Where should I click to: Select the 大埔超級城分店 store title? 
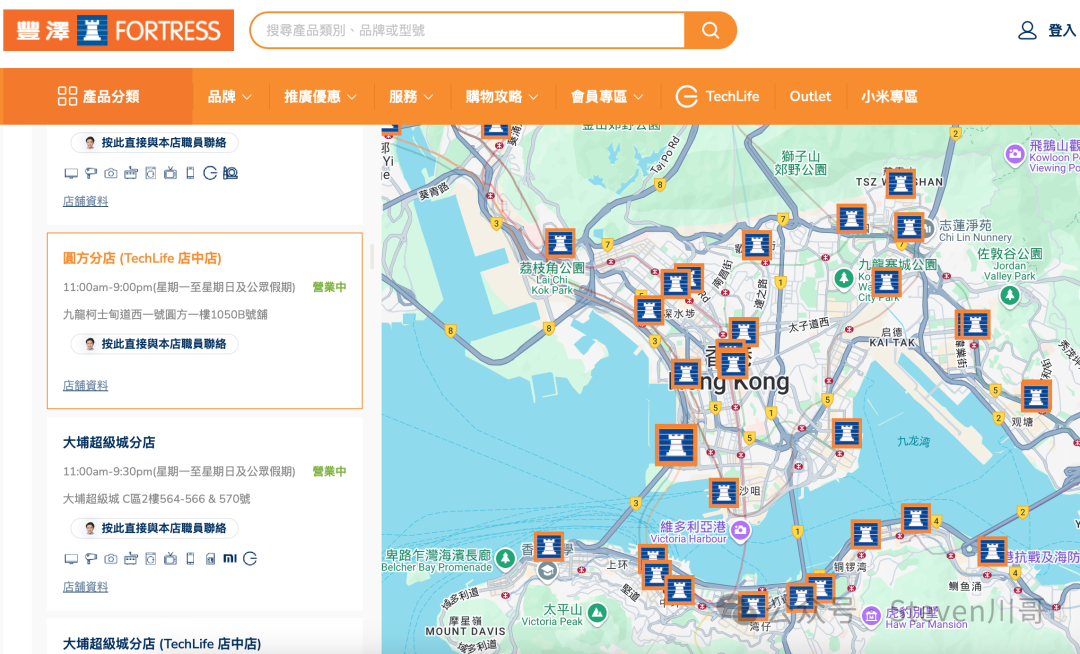coord(109,443)
